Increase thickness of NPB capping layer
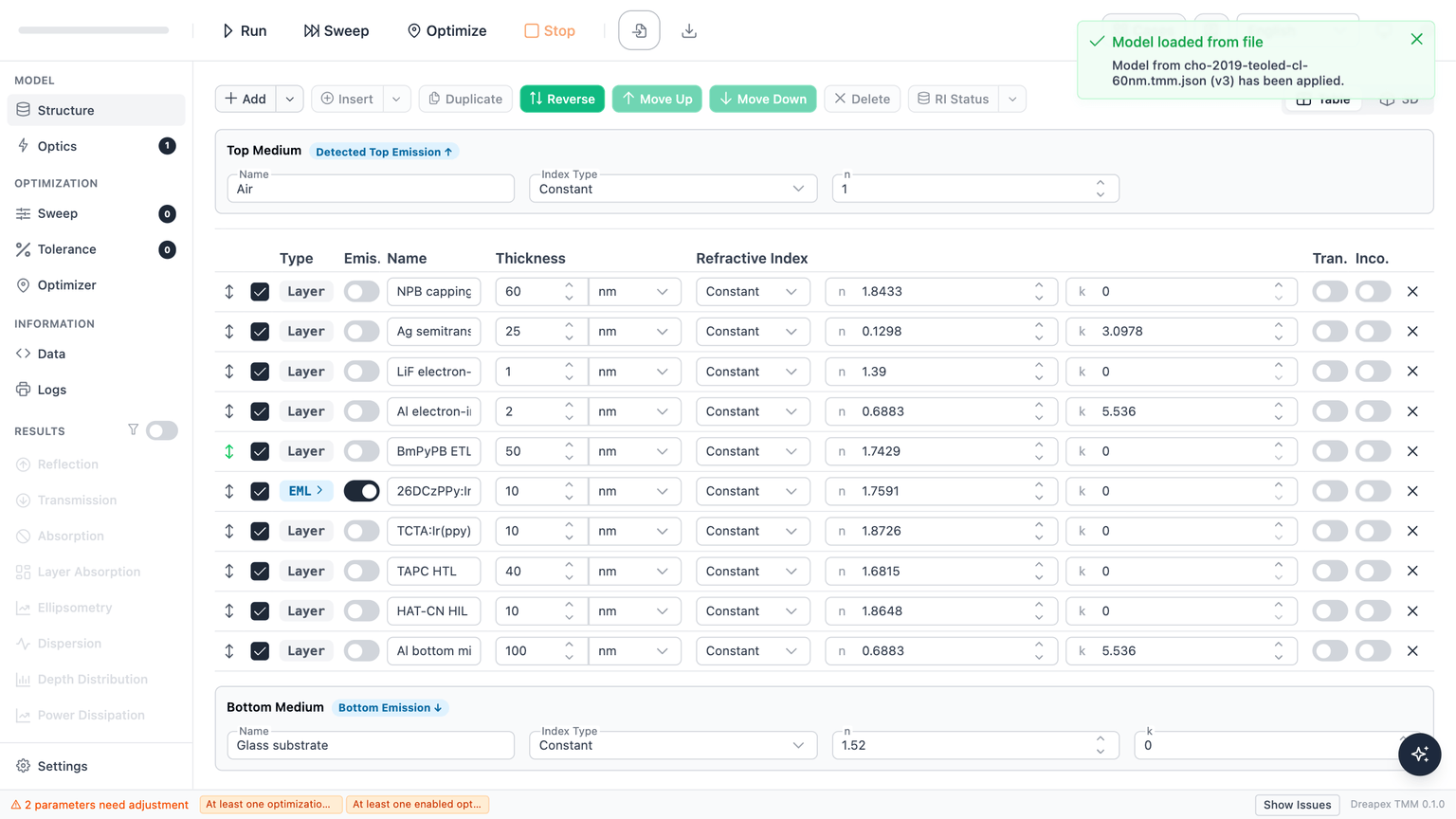This screenshot has width=1456, height=819. (569, 285)
